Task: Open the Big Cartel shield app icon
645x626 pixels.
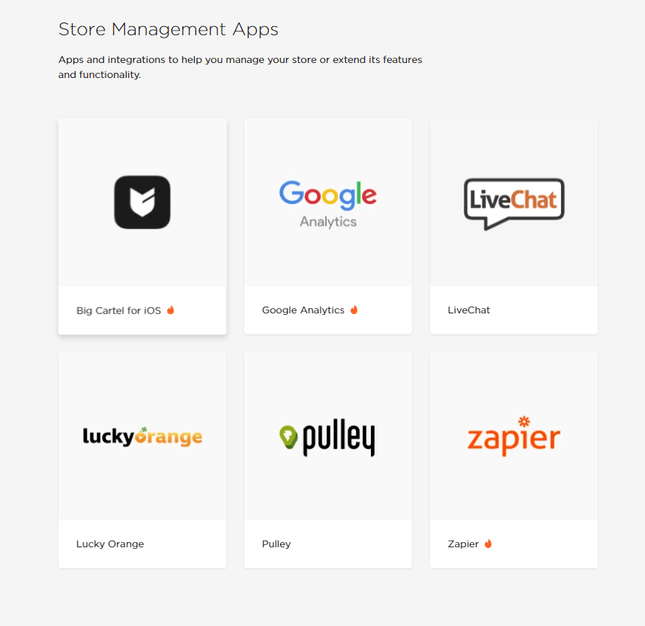Action: pyautogui.click(x=142, y=202)
